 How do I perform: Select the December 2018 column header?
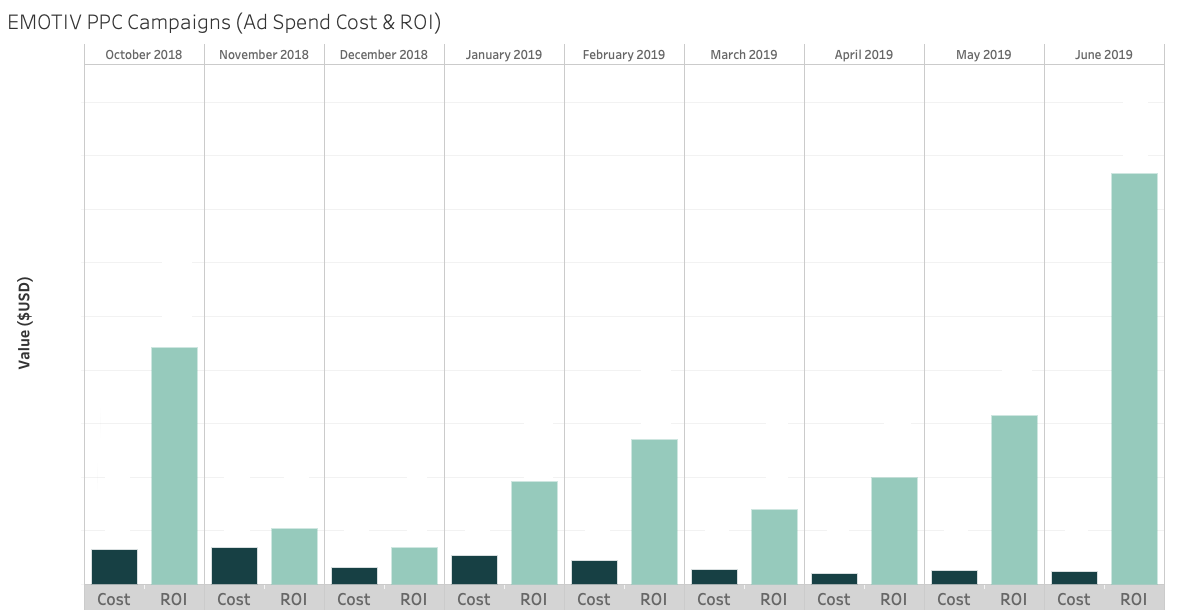click(x=384, y=54)
